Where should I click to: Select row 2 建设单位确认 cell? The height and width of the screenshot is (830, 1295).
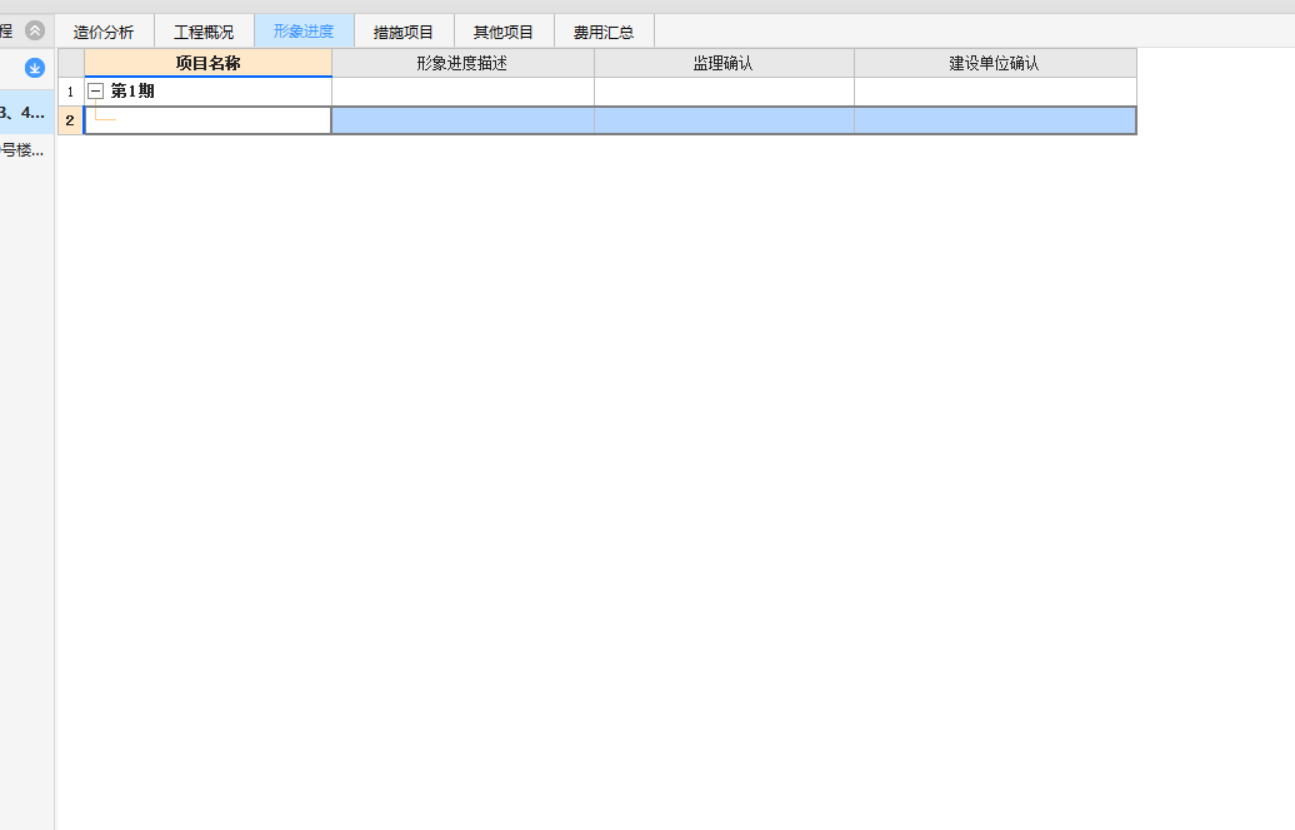coord(995,120)
